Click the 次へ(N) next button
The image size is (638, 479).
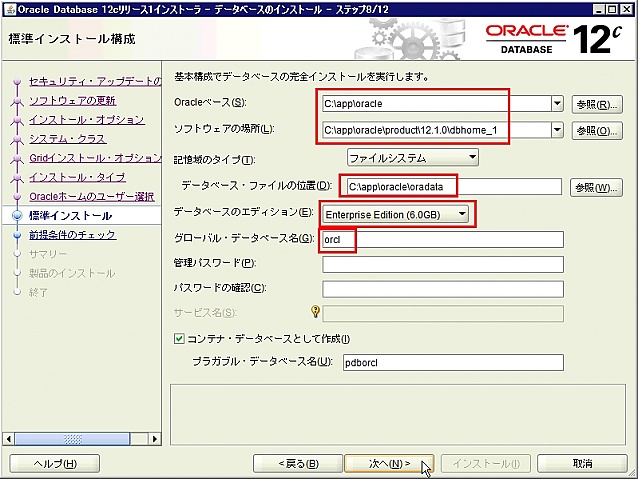389,464
